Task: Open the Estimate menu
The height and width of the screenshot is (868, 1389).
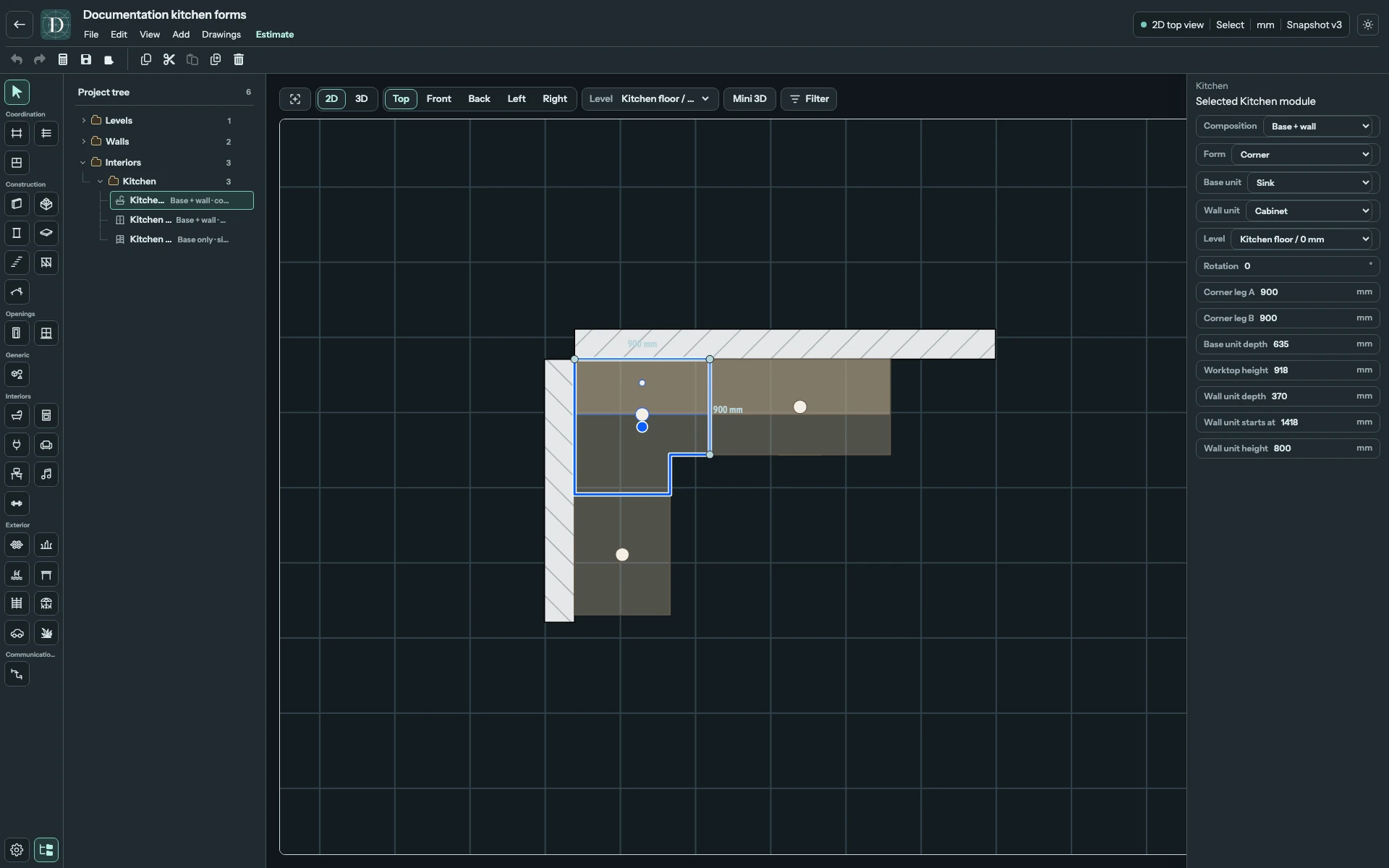Action: coord(275,35)
